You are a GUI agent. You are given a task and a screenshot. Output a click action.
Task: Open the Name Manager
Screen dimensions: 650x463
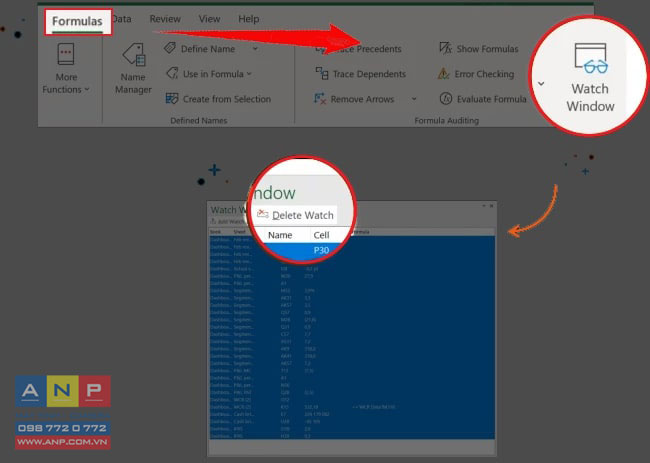pyautogui.click(x=133, y=68)
